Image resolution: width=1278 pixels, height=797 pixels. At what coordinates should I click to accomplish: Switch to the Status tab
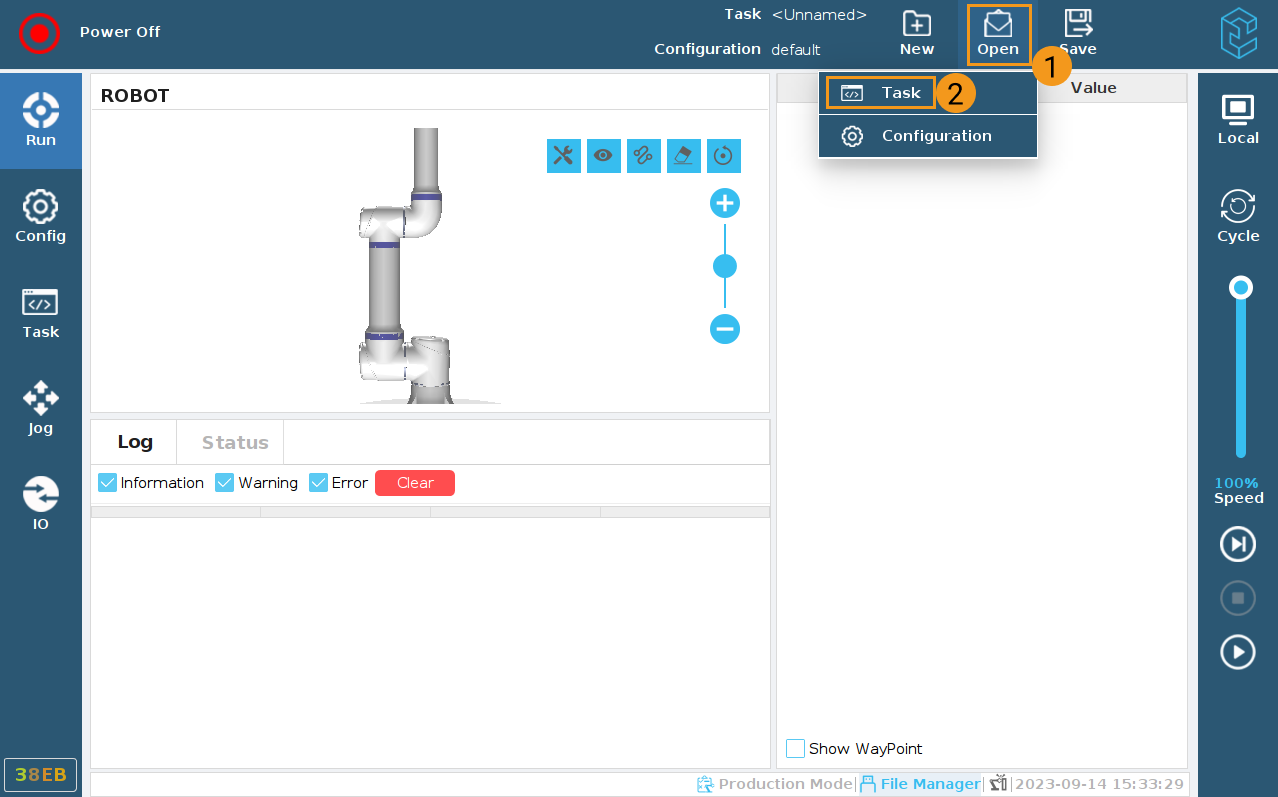pyautogui.click(x=235, y=442)
